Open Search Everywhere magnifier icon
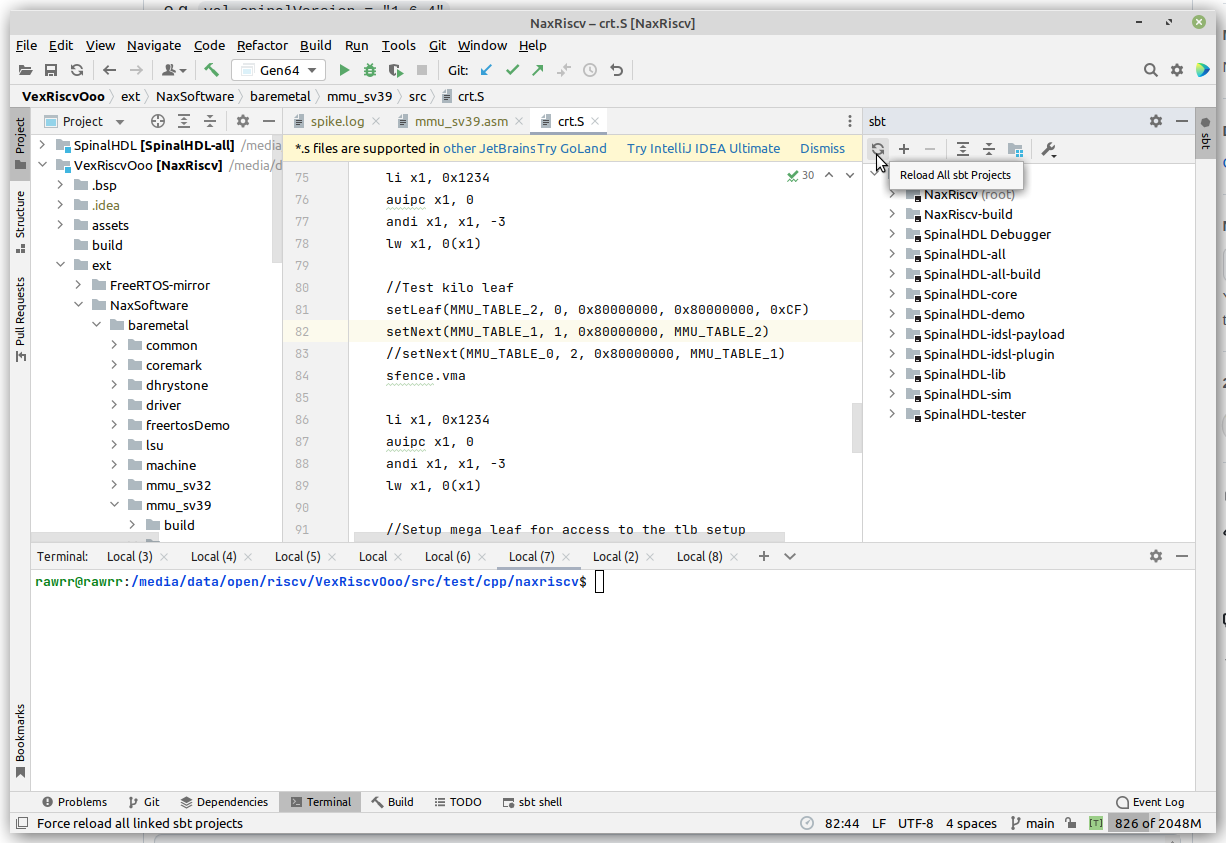This screenshot has width=1226, height=843. (x=1151, y=70)
